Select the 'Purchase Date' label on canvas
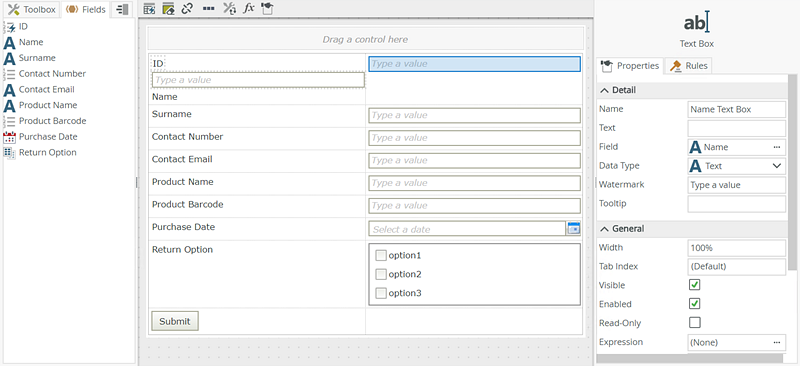This screenshot has width=800, height=366. [x=183, y=227]
